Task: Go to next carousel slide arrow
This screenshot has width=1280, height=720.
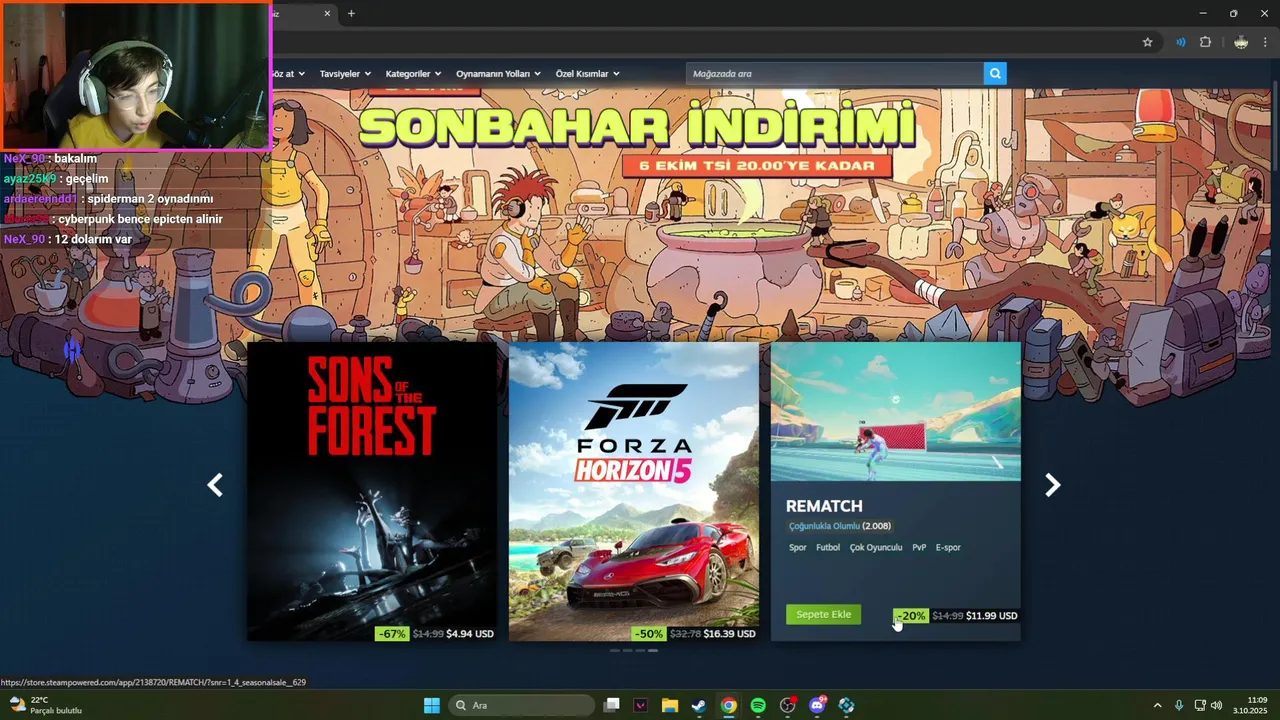Action: coord(1052,485)
